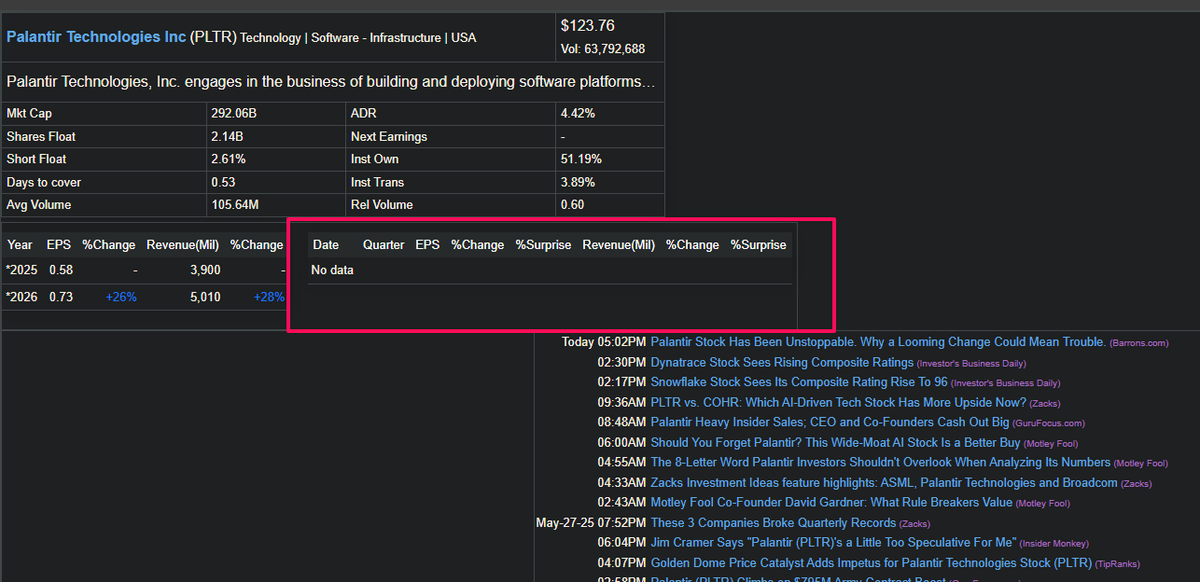
Task: Open the Software - Infrastructure industry link
Action: coord(376,38)
